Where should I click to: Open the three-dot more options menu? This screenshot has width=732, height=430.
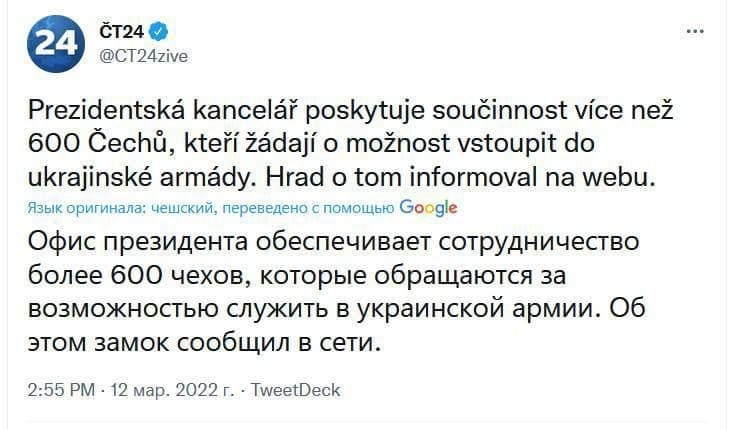point(695,31)
